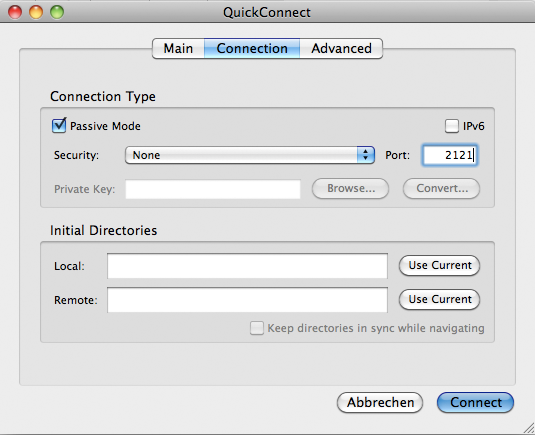
Task: Switch to the Main tab
Action: point(178,48)
